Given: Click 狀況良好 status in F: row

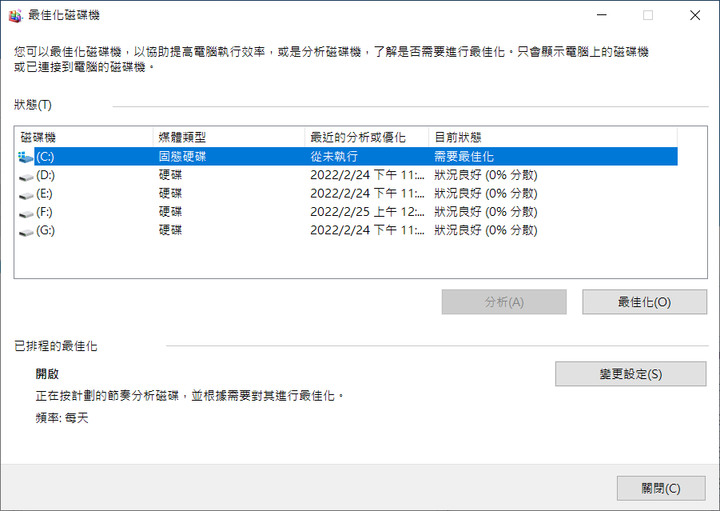Looking at the screenshot, I should [486, 212].
